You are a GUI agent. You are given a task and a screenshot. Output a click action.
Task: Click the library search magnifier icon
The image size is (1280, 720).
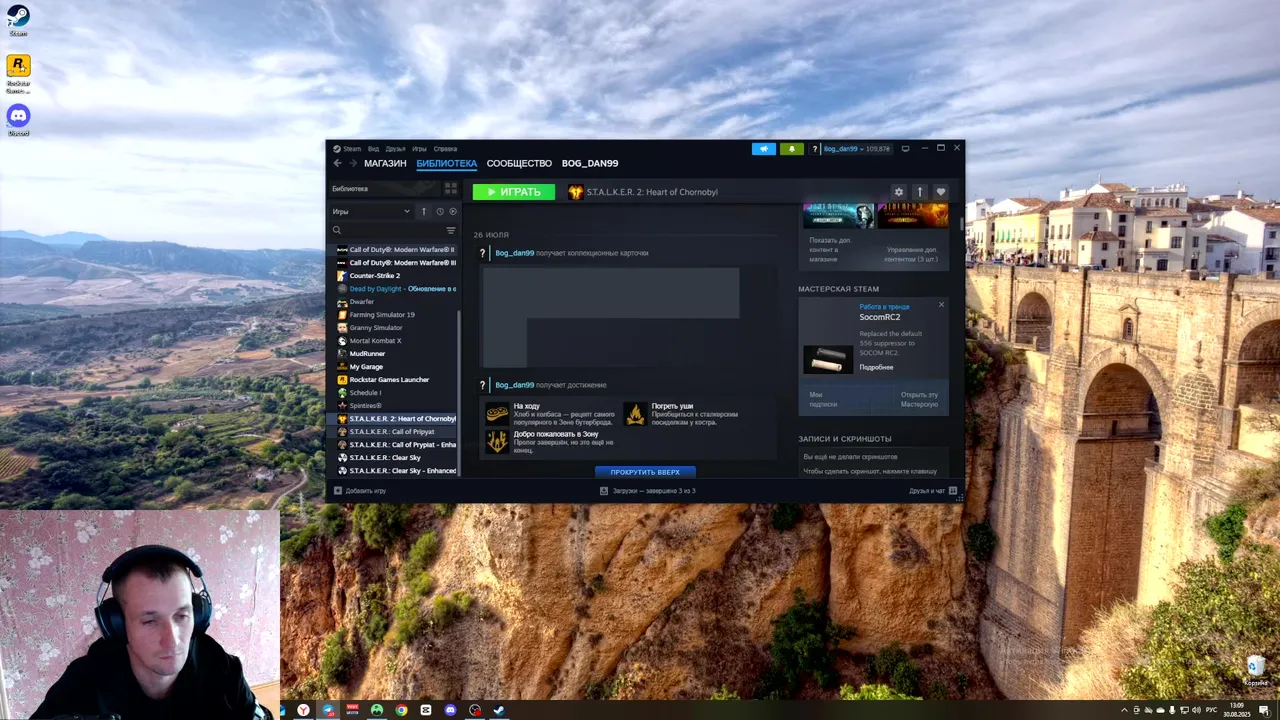[x=337, y=230]
